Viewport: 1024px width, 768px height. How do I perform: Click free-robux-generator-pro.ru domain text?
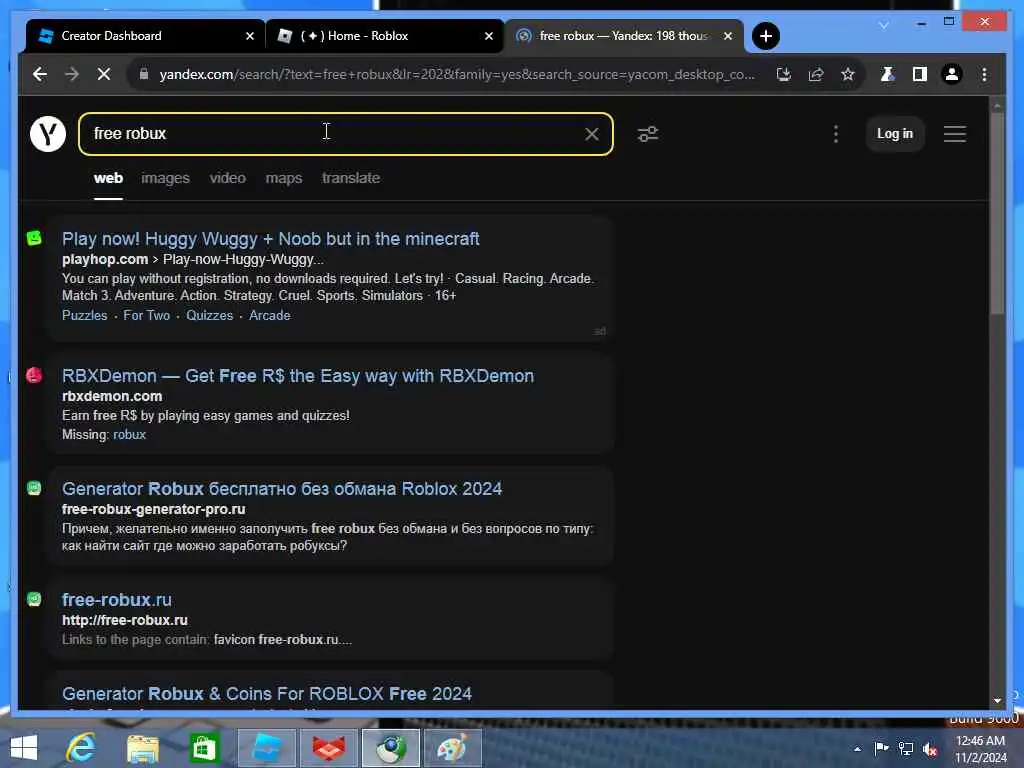click(153, 509)
